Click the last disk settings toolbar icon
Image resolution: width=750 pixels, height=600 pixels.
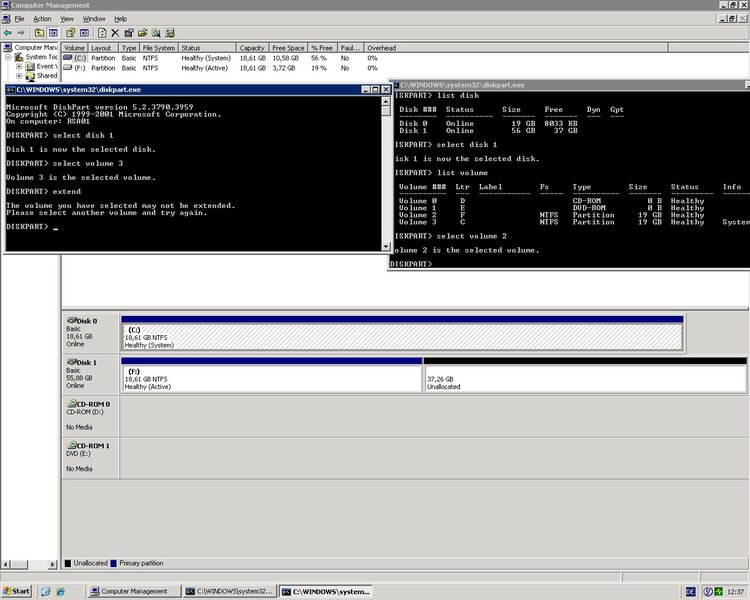click(x=170, y=33)
